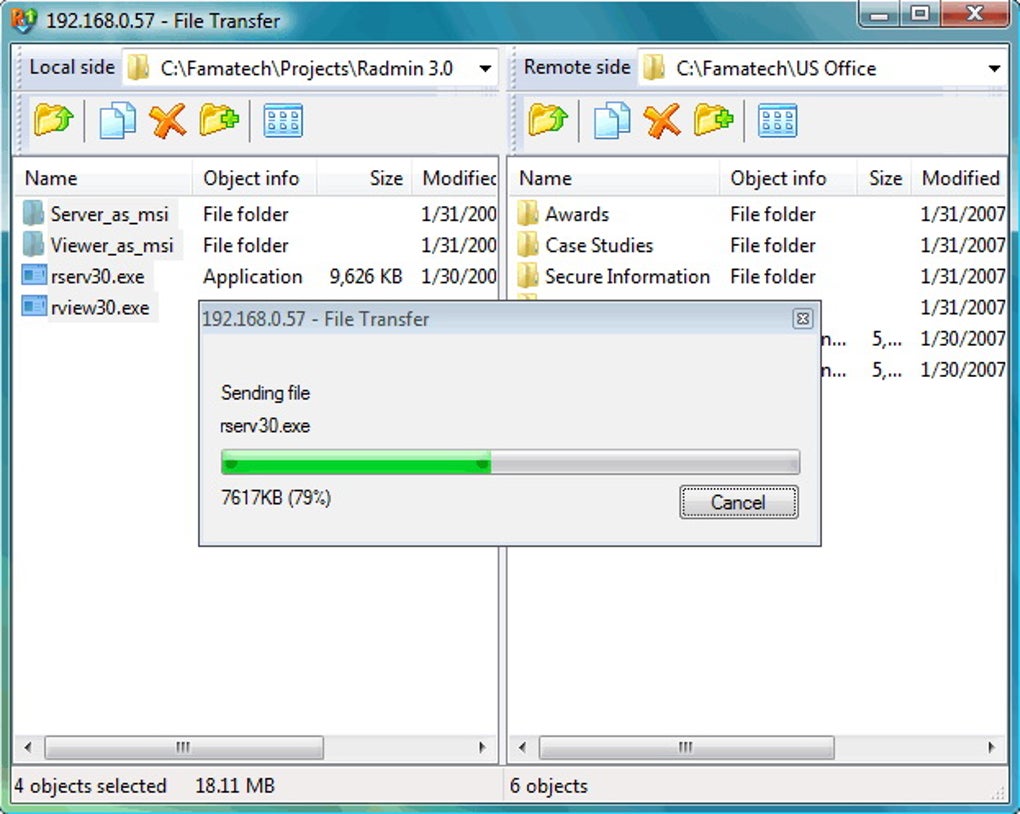The height and width of the screenshot is (814, 1020).
Task: Click the Remote side horizontal scrollbar thumb
Action: coord(686,747)
